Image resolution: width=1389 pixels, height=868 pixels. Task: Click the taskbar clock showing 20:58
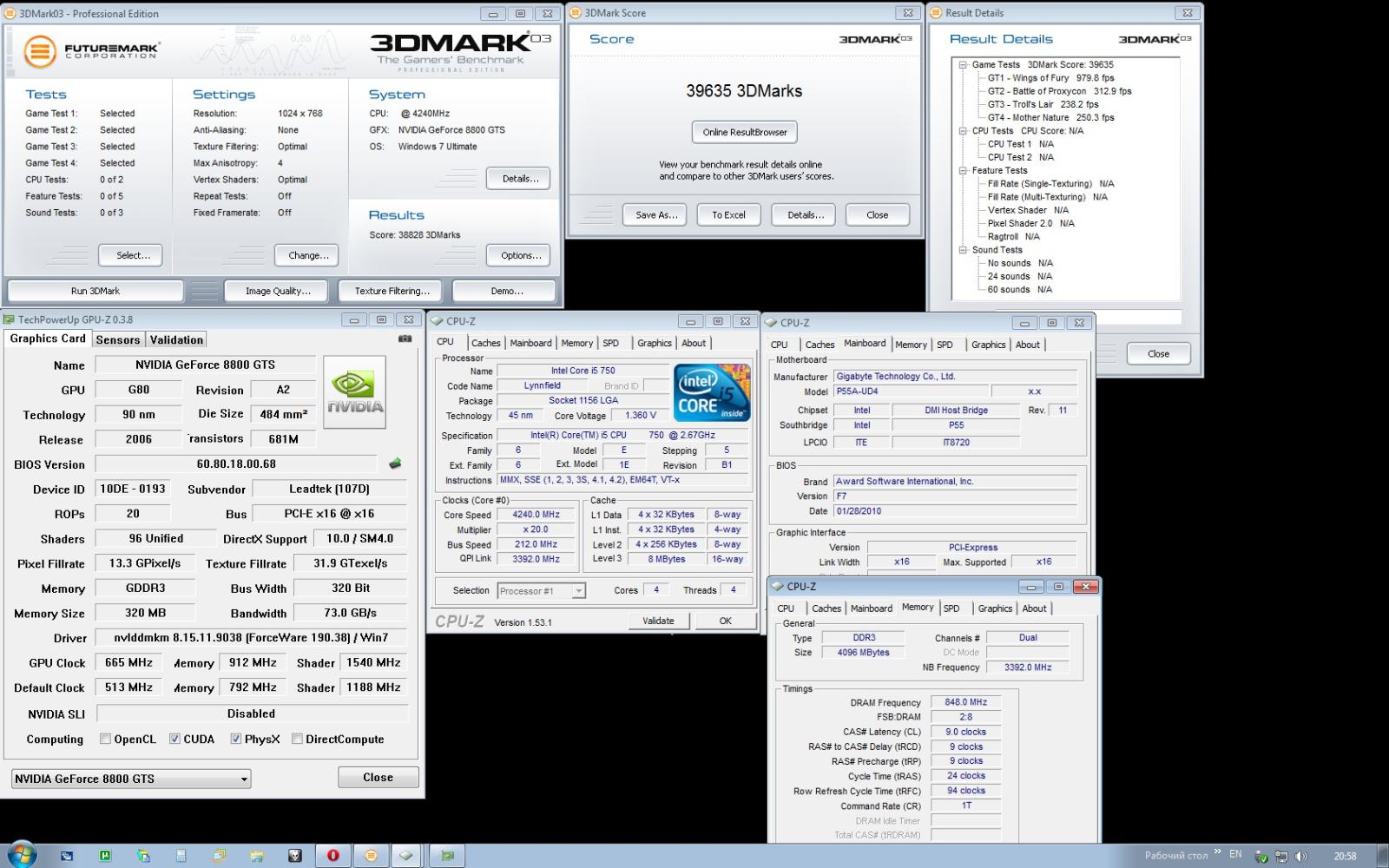click(x=1345, y=856)
